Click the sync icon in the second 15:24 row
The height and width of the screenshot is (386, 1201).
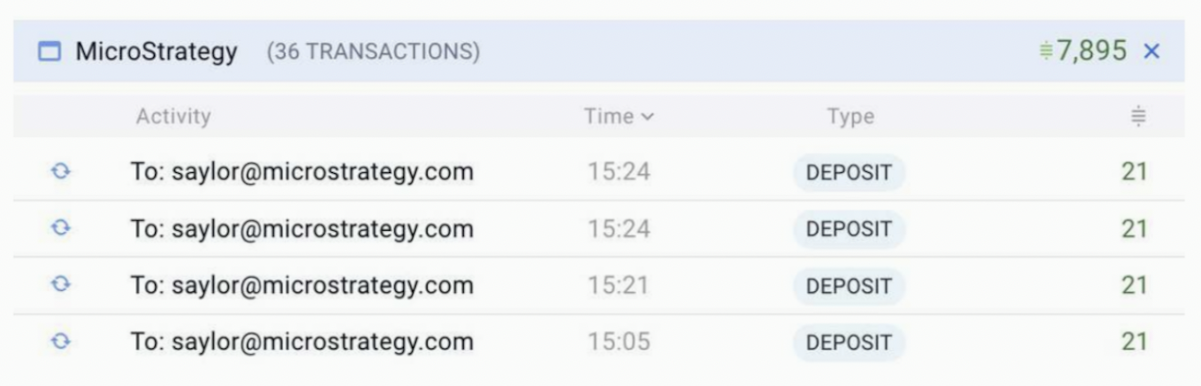click(61, 228)
